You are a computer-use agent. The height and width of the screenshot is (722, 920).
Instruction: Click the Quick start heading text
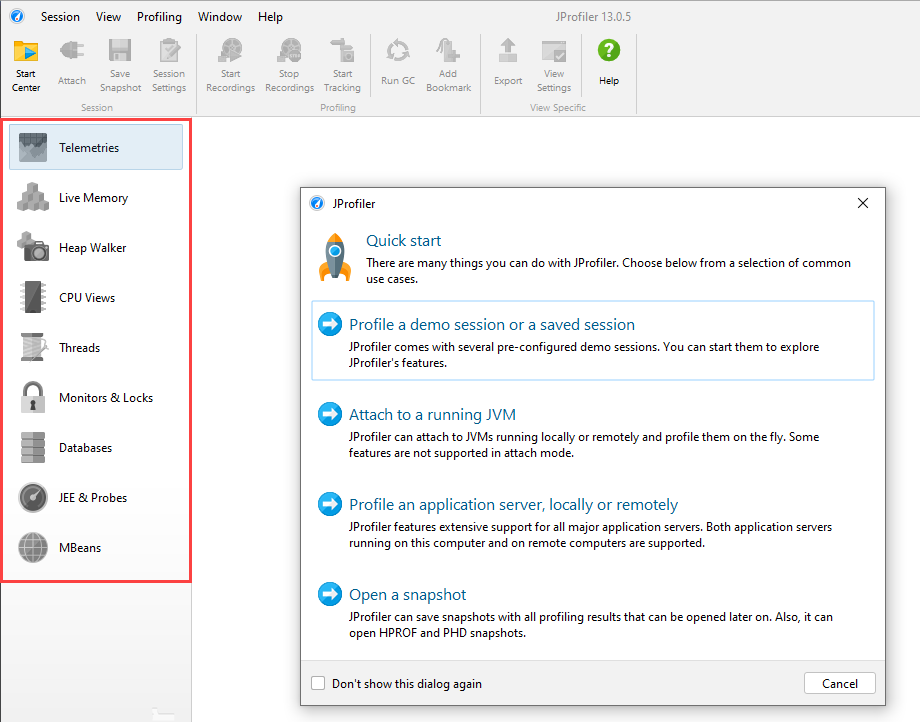(x=404, y=240)
